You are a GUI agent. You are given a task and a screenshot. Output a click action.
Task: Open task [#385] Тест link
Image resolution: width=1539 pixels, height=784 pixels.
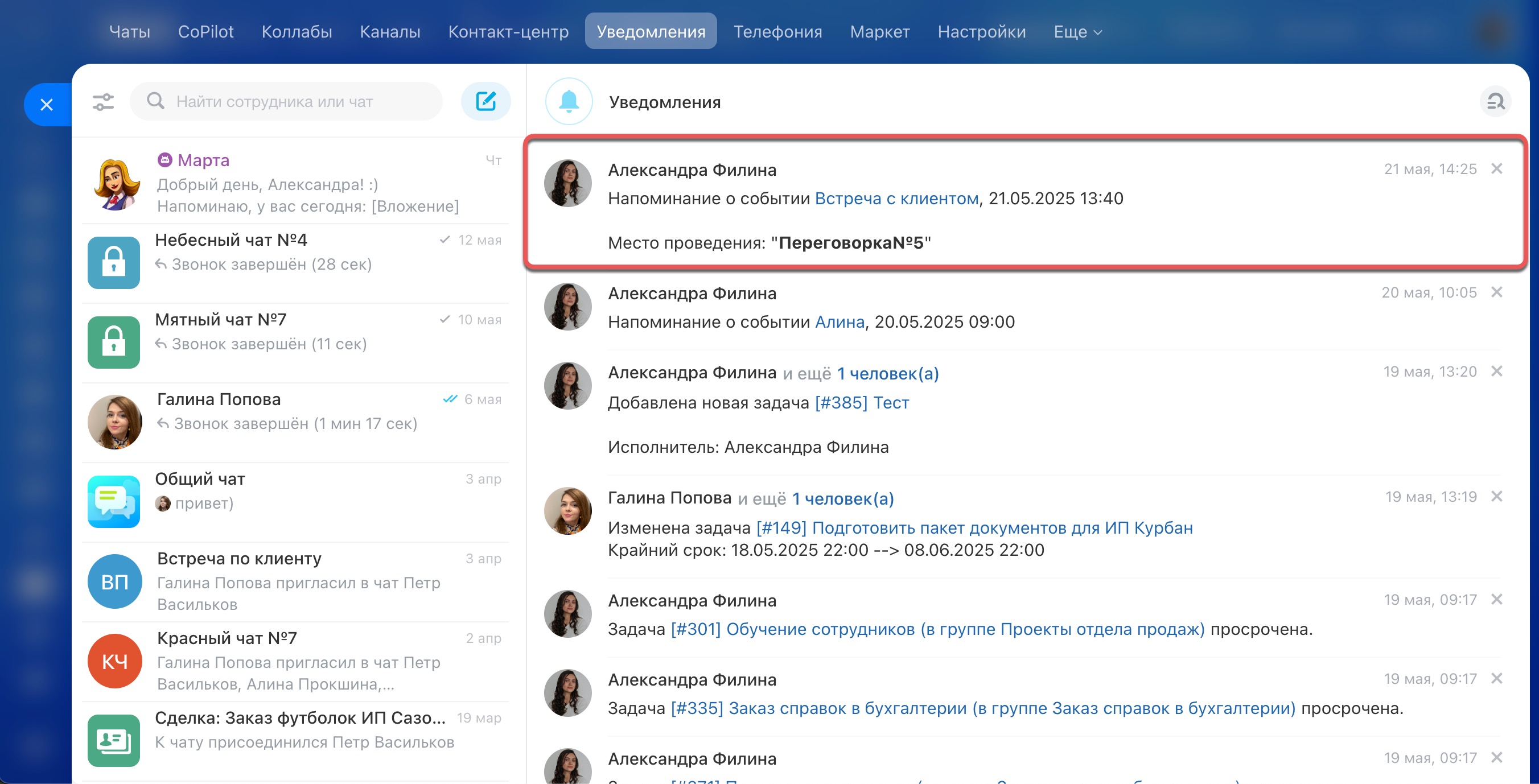[x=862, y=403]
